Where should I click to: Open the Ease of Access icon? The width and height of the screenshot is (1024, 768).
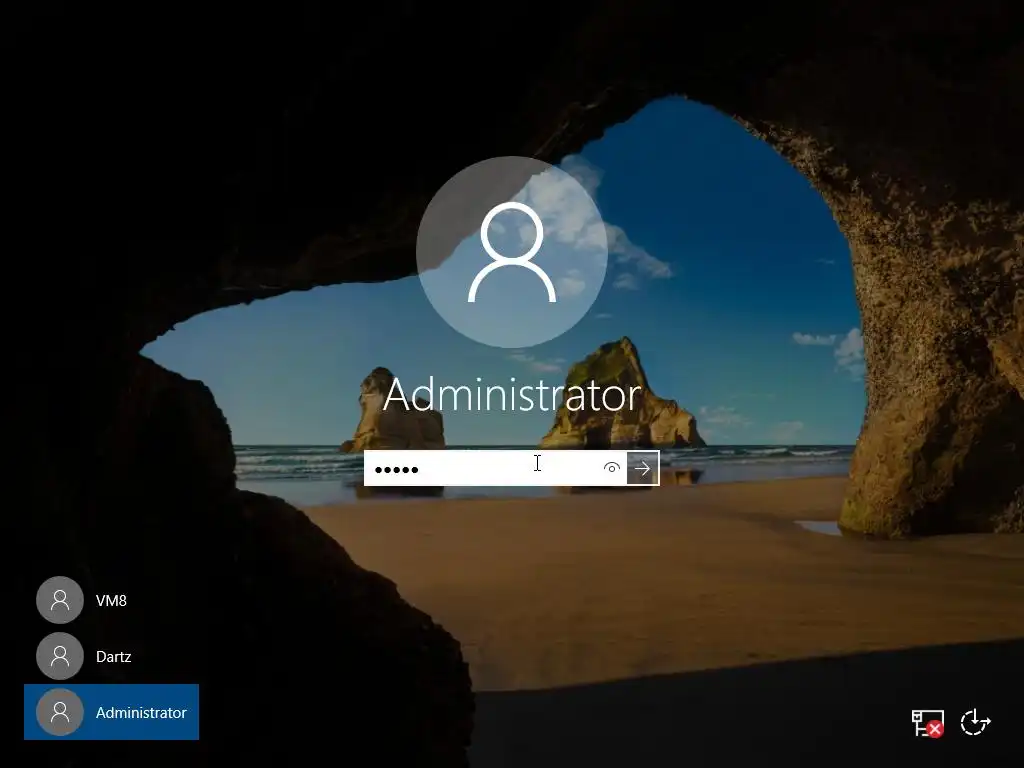pyautogui.click(x=976, y=723)
